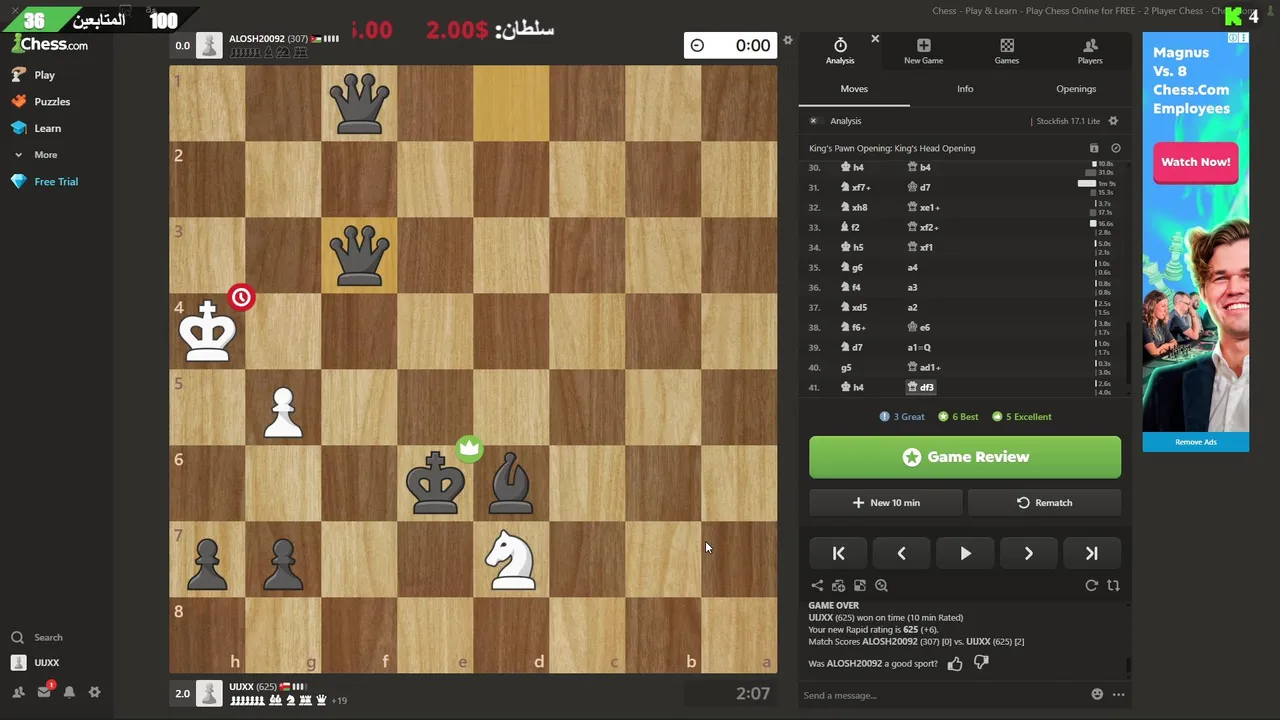Open sidebar settings gear icon
Image resolution: width=1280 pixels, height=720 pixels.
[x=95, y=692]
